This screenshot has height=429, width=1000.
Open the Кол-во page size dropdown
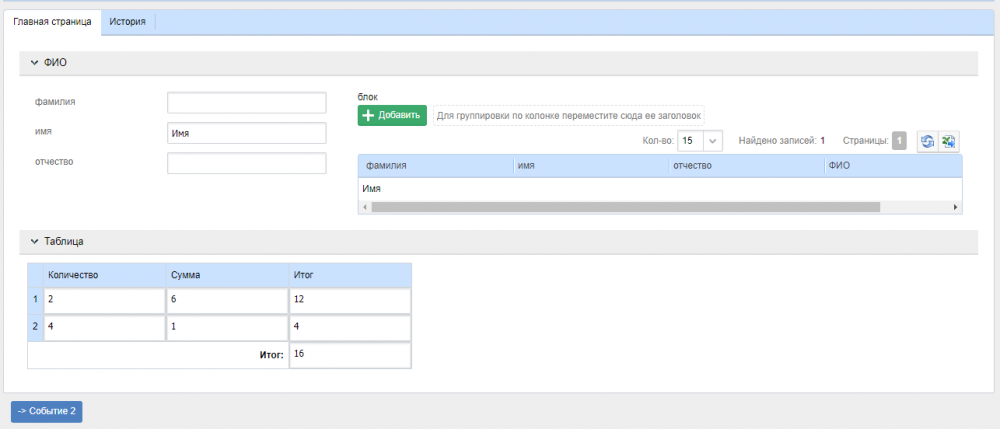(x=714, y=141)
